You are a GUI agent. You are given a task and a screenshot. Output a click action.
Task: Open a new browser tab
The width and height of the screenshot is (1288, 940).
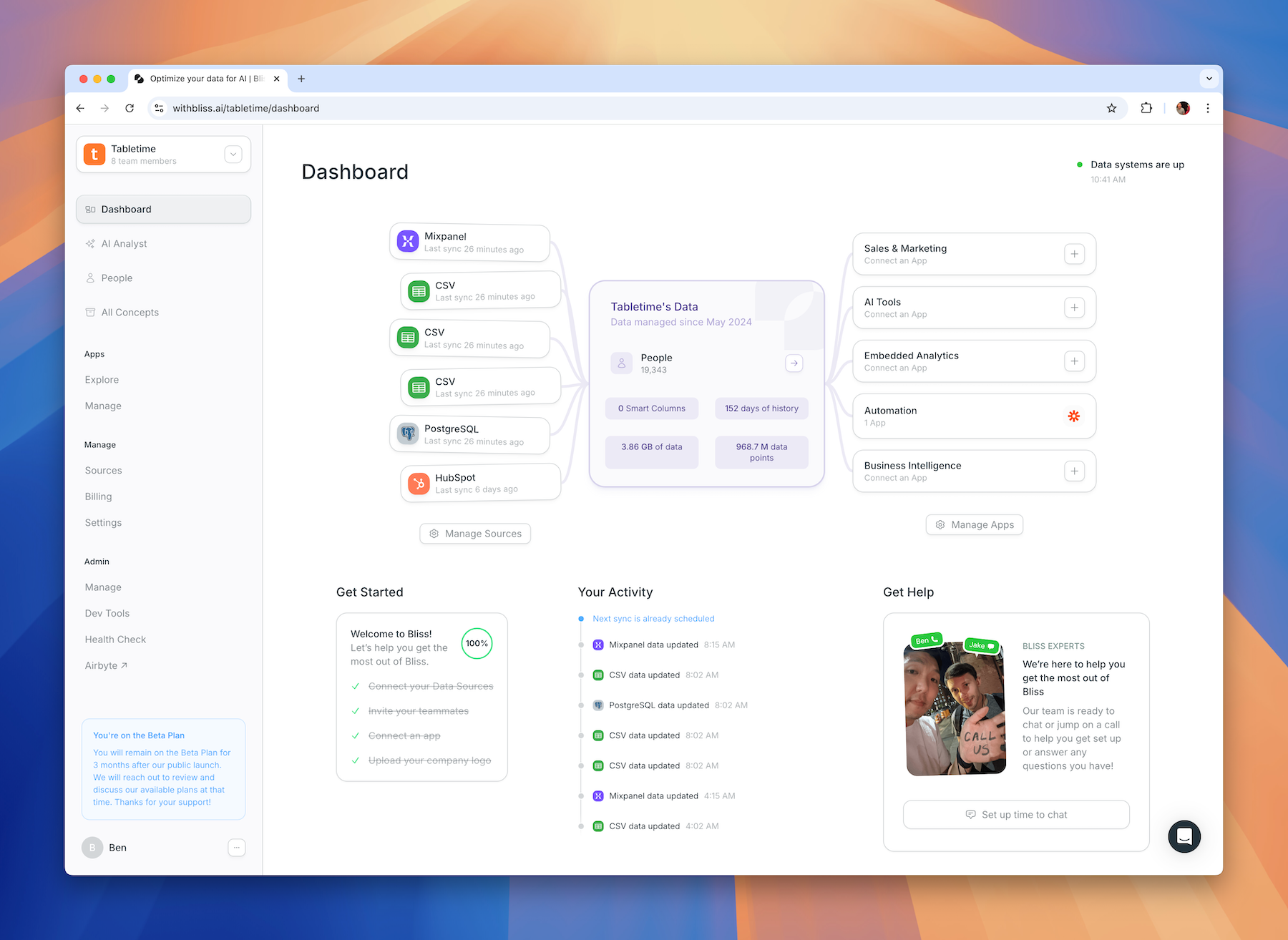[301, 79]
